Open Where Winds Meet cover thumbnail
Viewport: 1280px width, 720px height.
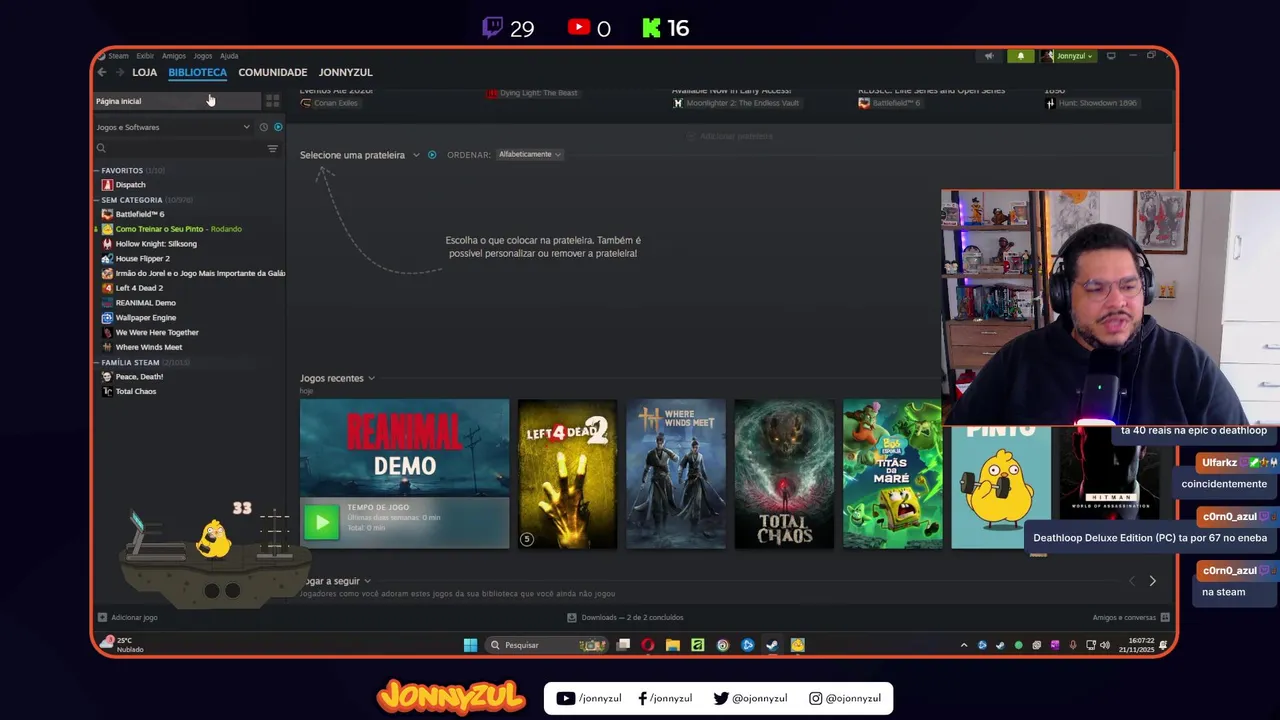tap(676, 474)
